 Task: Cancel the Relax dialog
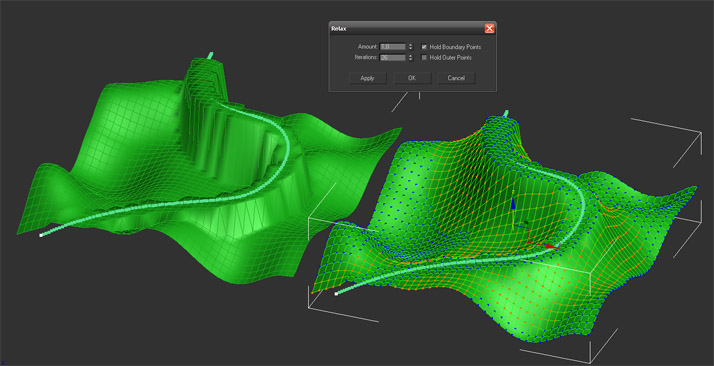point(456,78)
